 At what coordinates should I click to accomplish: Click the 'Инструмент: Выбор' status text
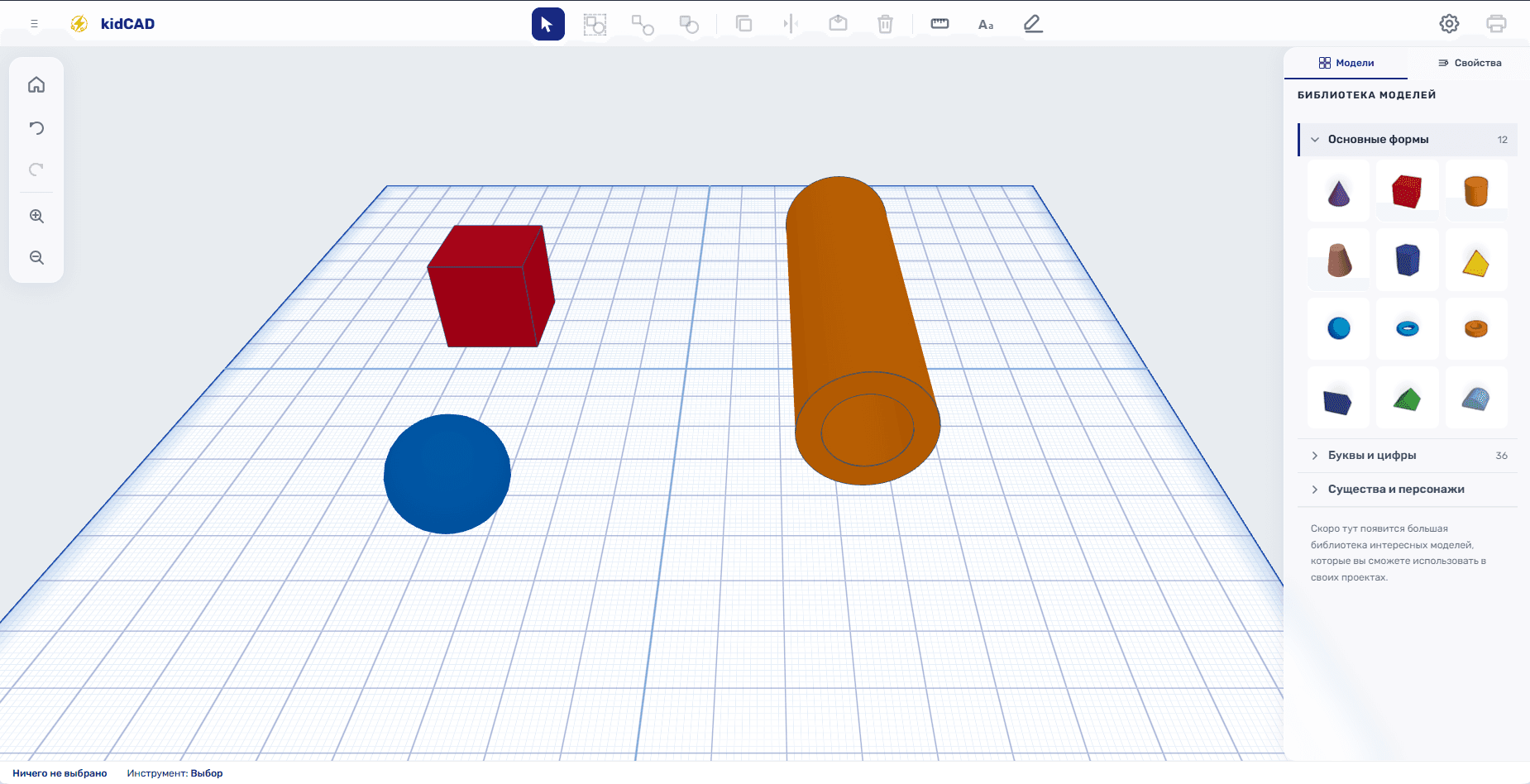pyautogui.click(x=175, y=773)
